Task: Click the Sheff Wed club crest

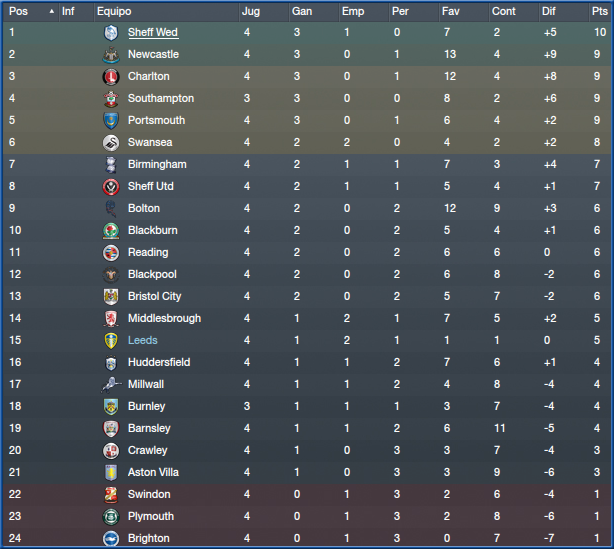Action: coord(111,33)
